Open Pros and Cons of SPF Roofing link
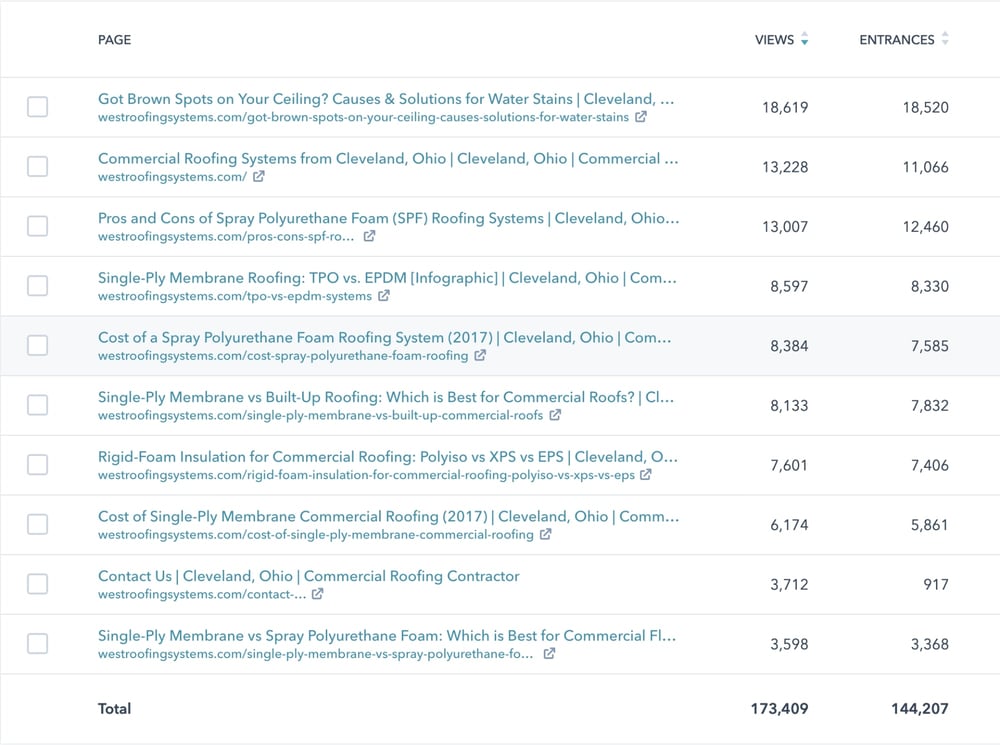Screen dimensions: 1000x745 388,218
